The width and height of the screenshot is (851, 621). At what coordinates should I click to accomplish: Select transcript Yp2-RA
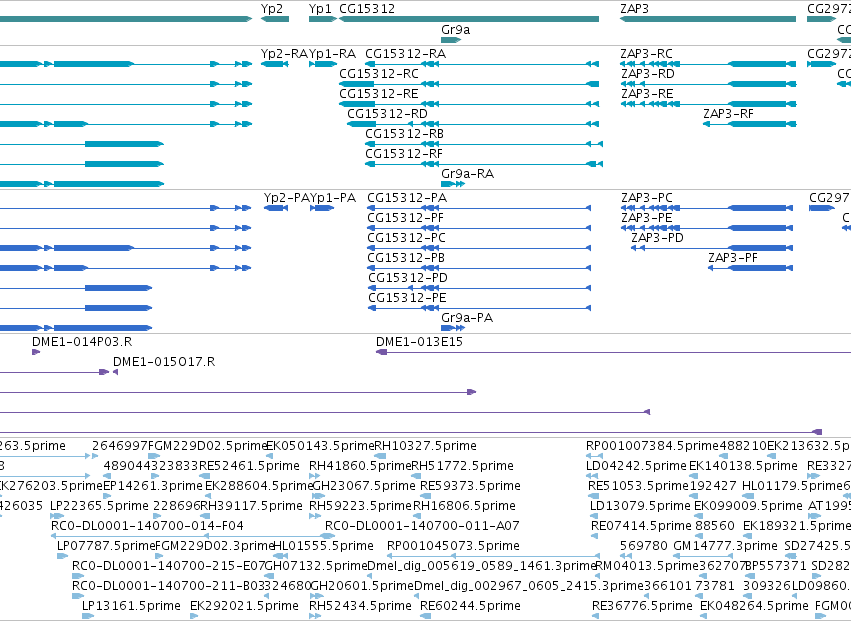[284, 54]
